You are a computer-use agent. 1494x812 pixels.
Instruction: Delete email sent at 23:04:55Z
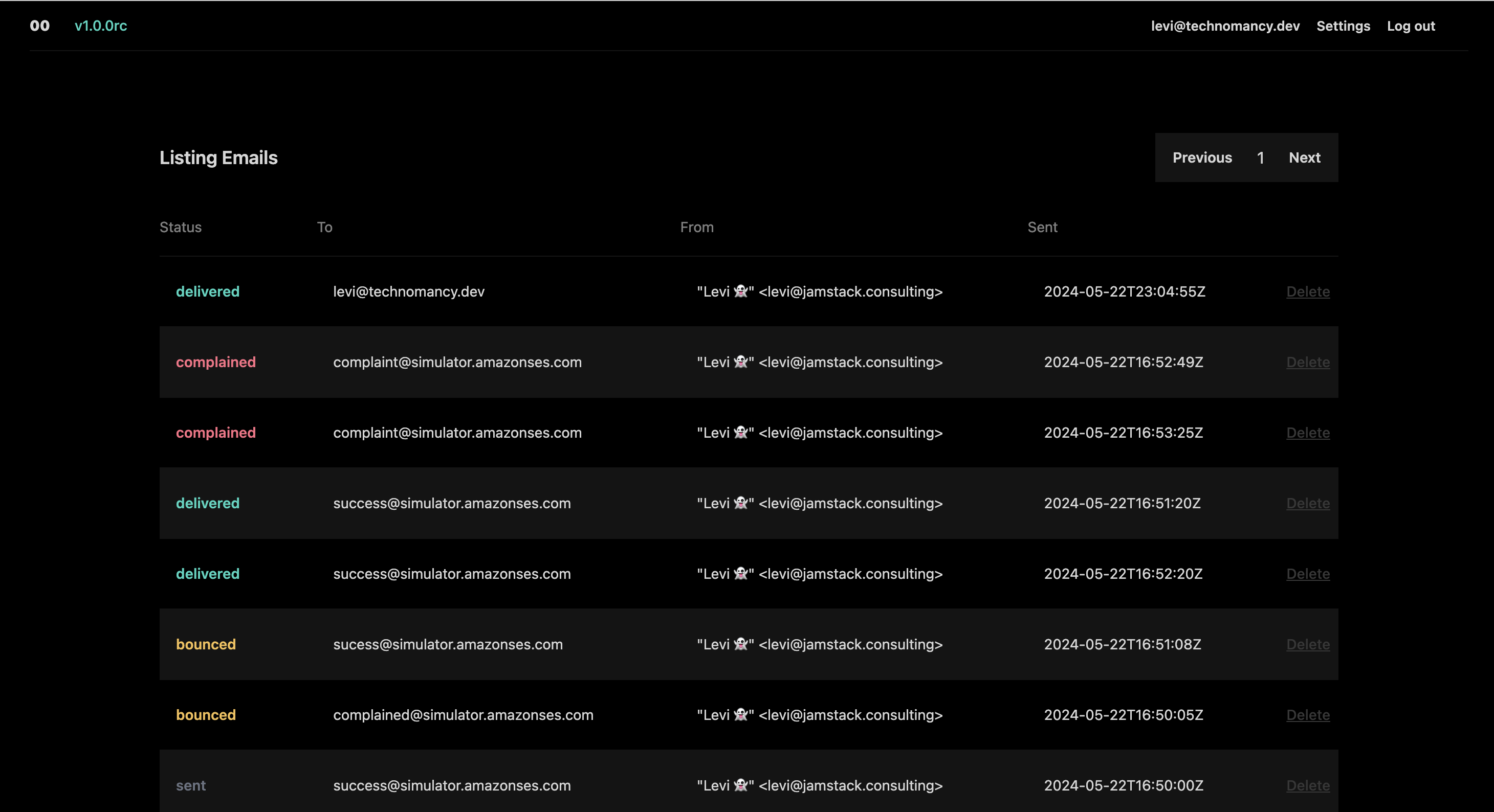coord(1307,291)
